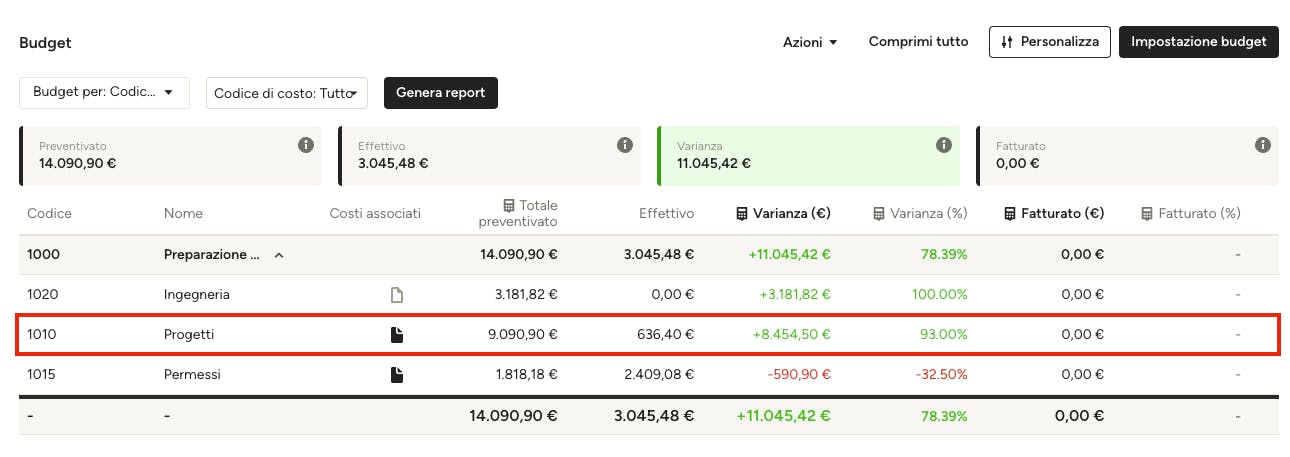The height and width of the screenshot is (457, 1290).
Task: Select the Permessi row name
Action: [192, 375]
